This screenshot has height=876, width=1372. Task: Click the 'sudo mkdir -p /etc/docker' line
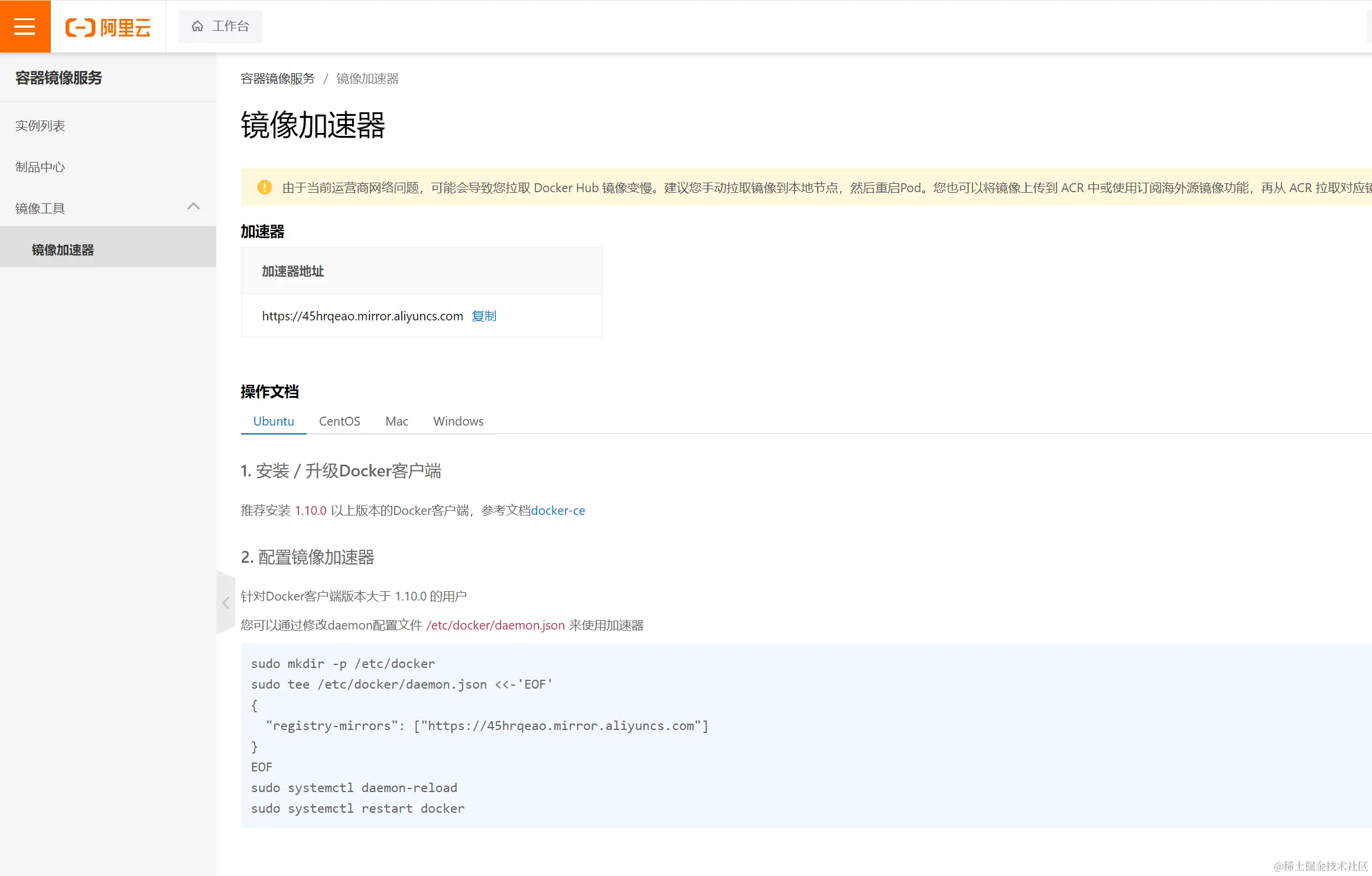(343, 664)
